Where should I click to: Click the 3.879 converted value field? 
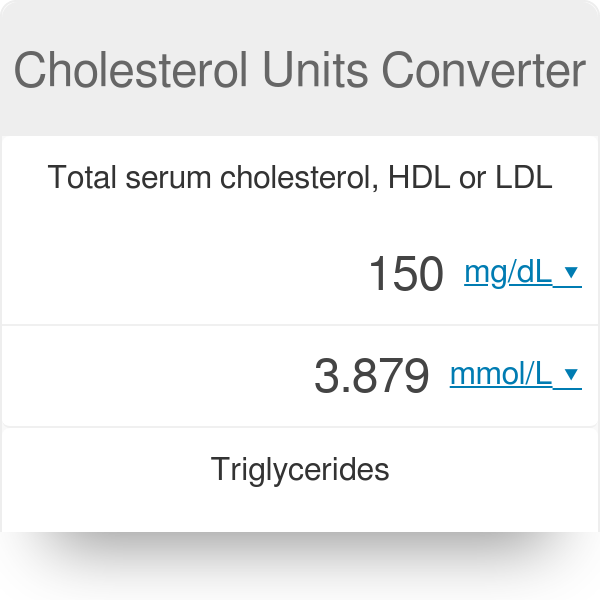coord(371,376)
